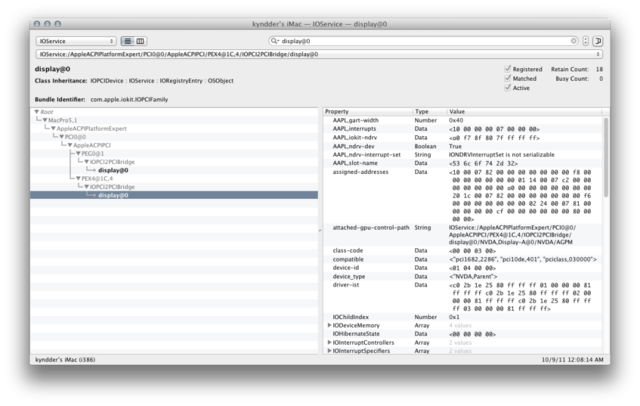This screenshot has width=640, height=406.
Task: Select display@0 under PEG0@1 bridge
Action: pos(111,170)
